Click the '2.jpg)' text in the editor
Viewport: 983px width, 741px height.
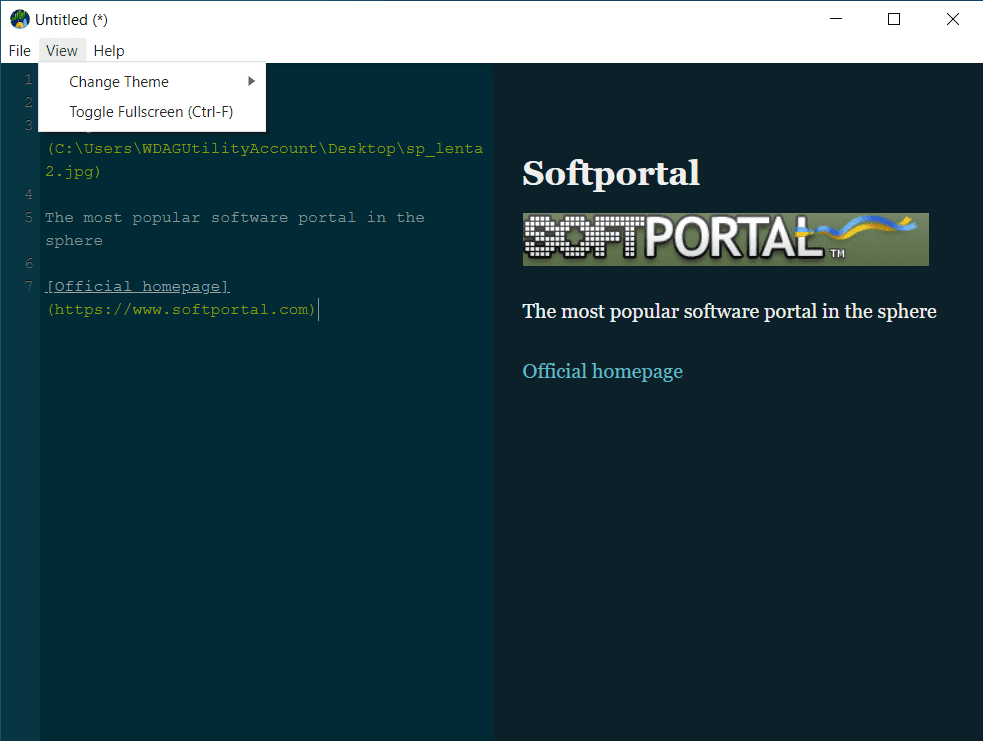pos(73,172)
